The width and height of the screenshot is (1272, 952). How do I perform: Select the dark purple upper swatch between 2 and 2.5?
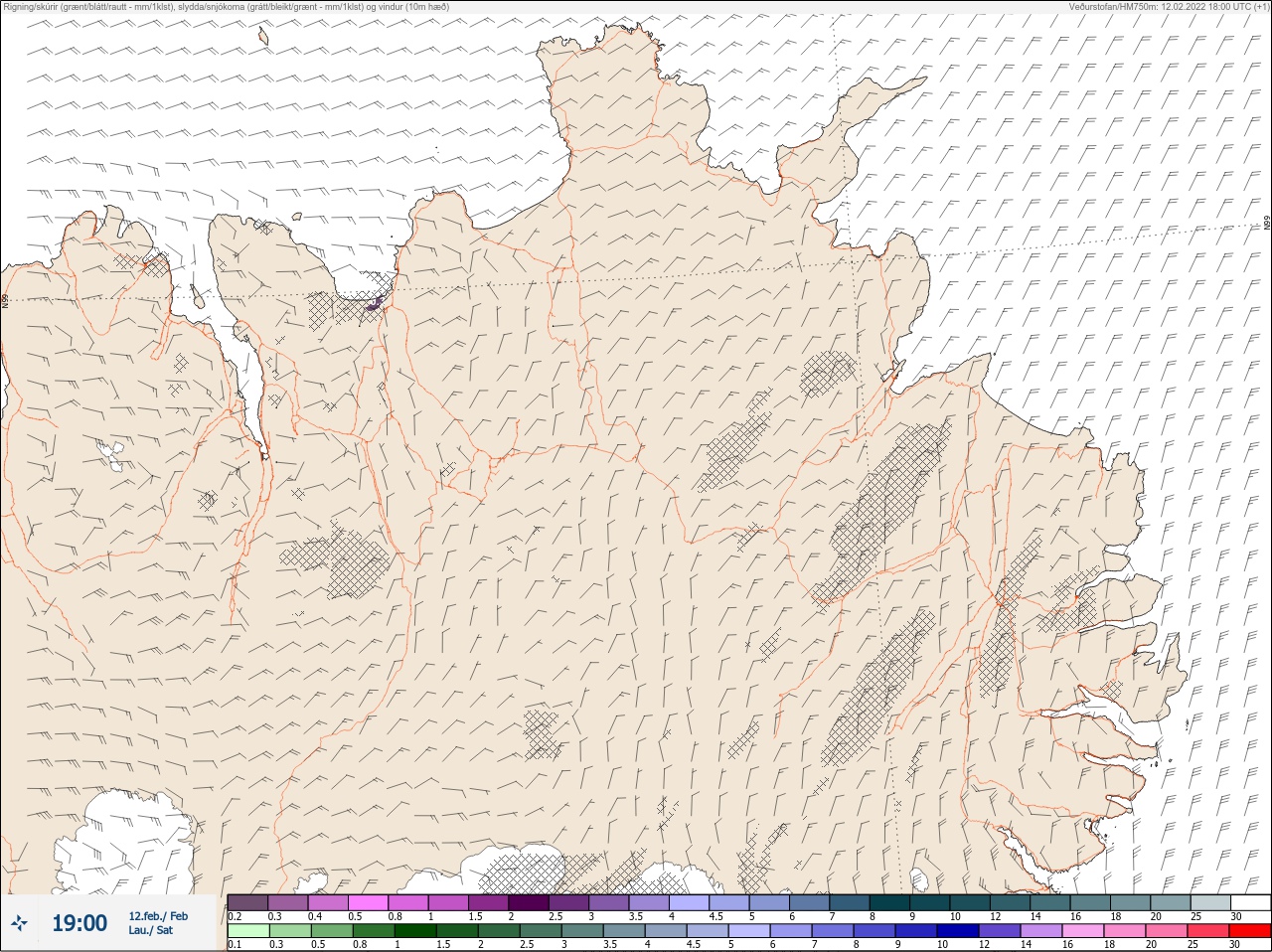coord(529,902)
